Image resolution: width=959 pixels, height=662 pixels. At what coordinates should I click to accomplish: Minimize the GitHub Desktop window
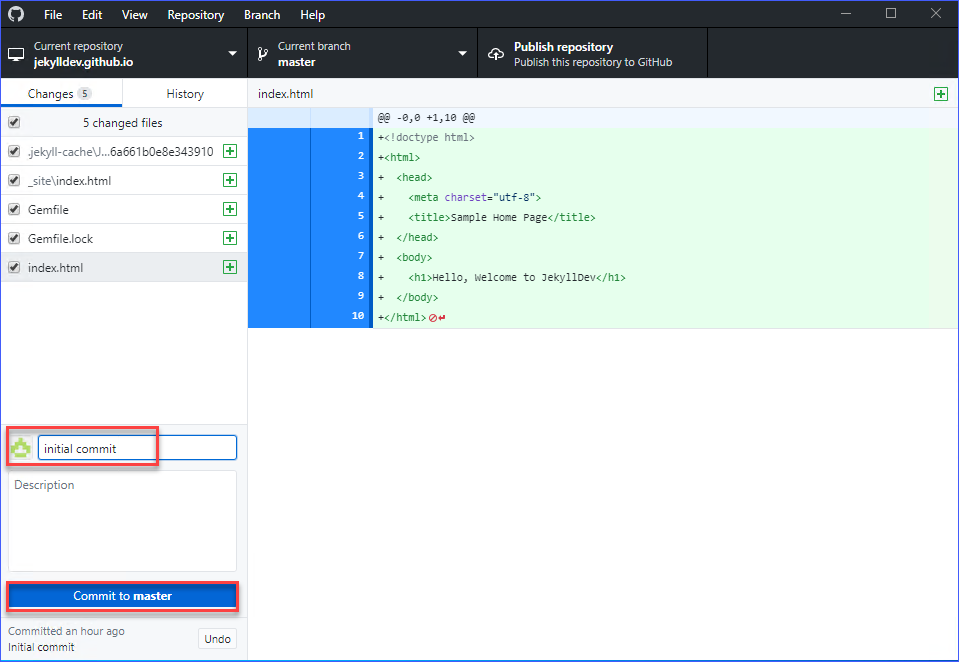point(846,13)
